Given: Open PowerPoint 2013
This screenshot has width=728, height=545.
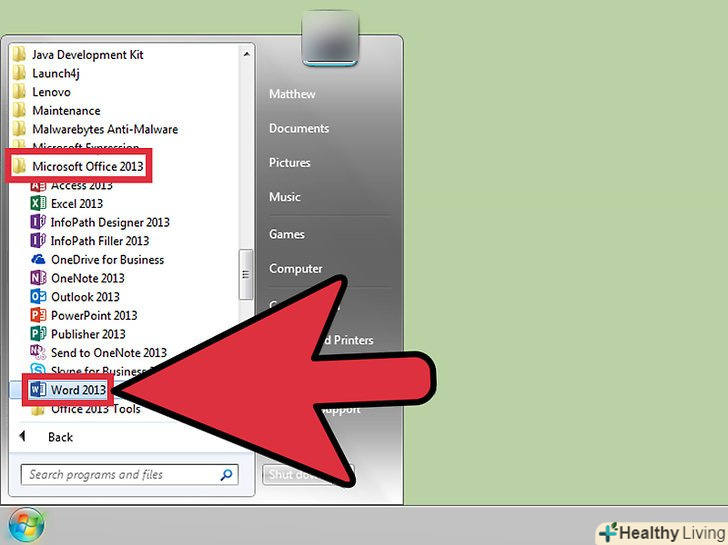Looking at the screenshot, I should [84, 315].
